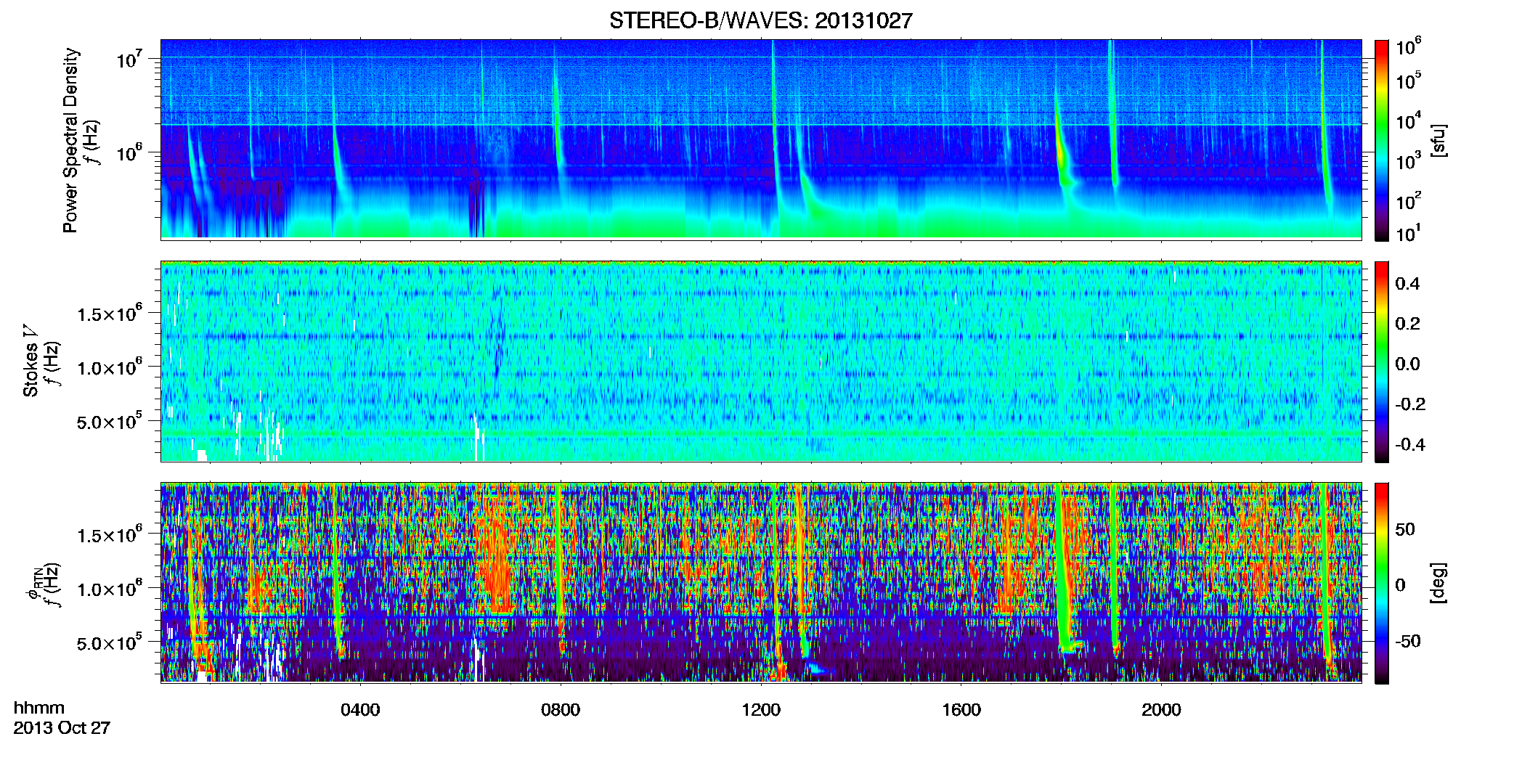This screenshot has width=1522, height=784.
Task: Click the 2000 time axis label
Action: pos(1161,710)
